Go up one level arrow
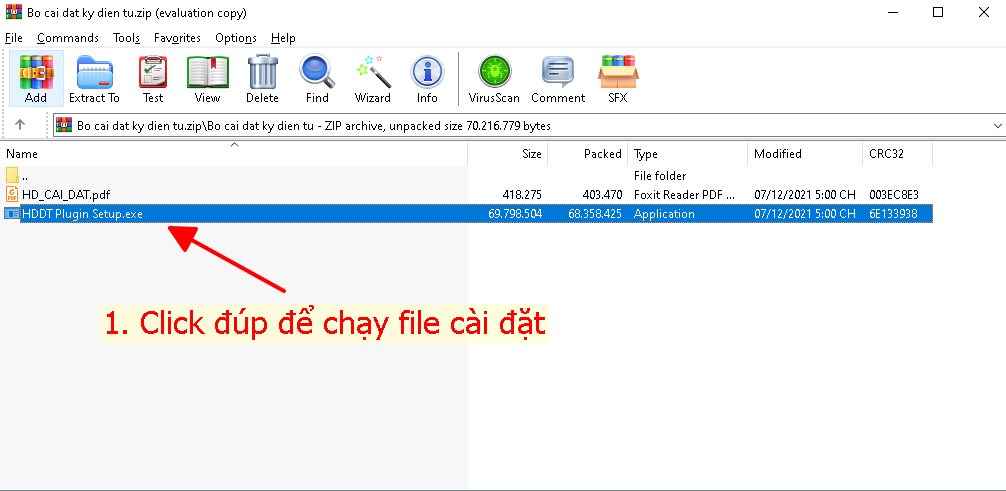Image resolution: width=1006 pixels, height=491 pixels. 20,125
